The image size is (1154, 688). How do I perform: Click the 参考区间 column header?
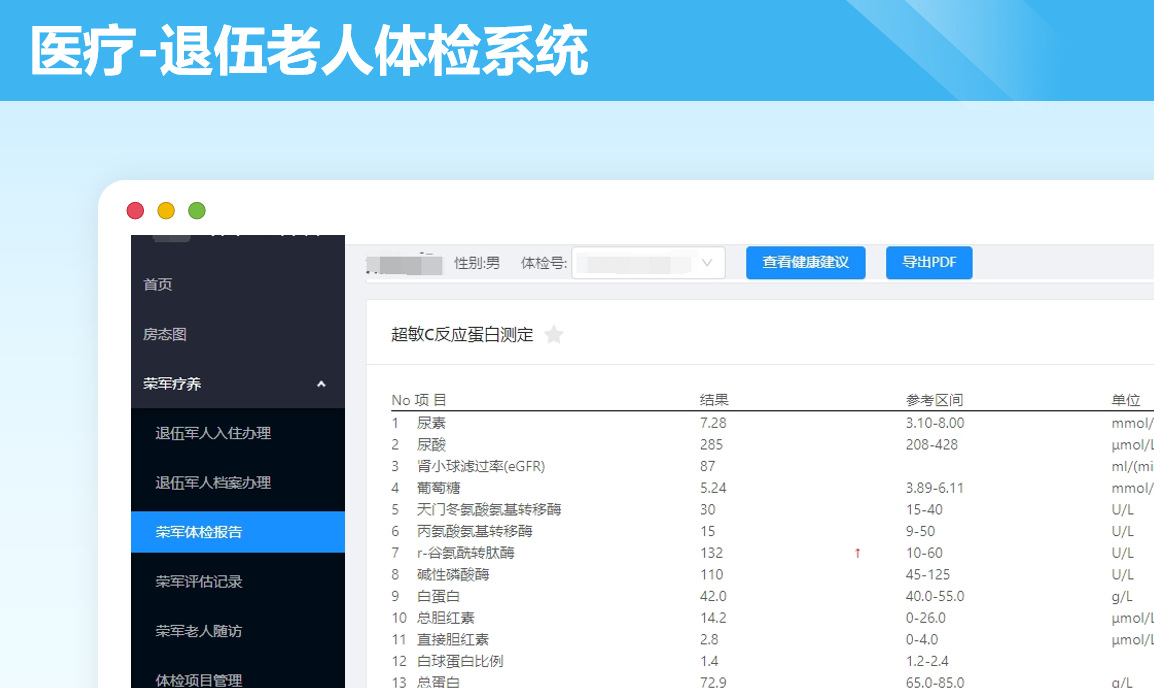(935, 400)
